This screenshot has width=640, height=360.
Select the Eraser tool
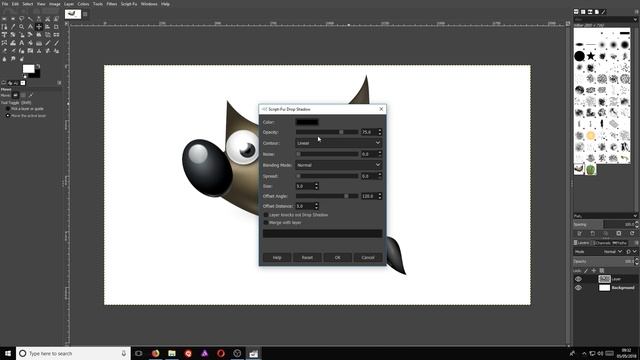pos(4,51)
